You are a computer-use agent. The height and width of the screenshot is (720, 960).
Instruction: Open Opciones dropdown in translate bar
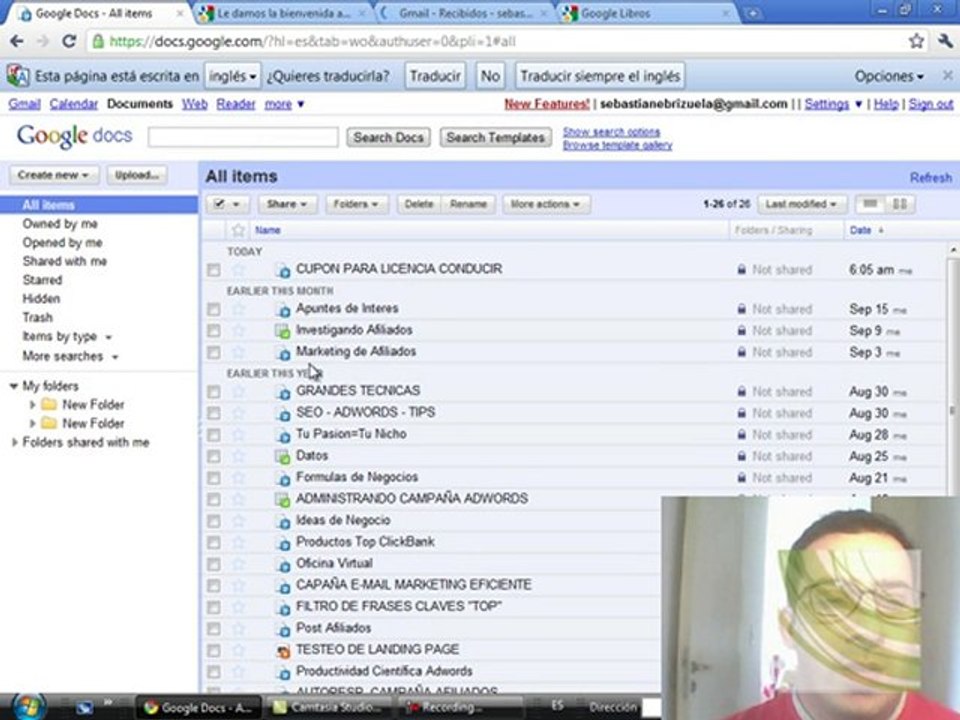889,76
